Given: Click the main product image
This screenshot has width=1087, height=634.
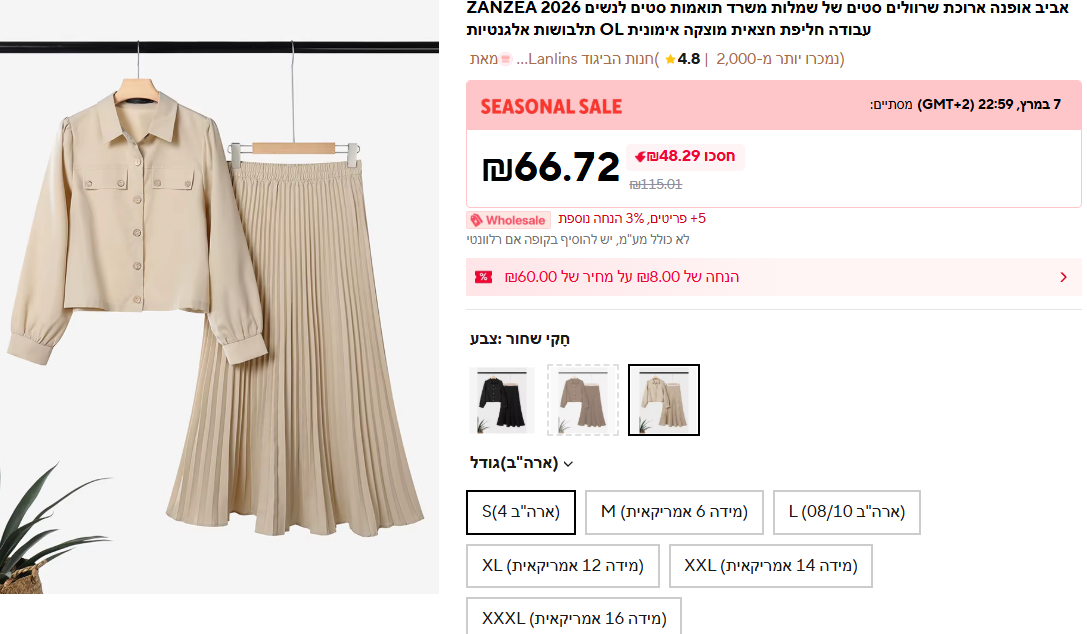Looking at the screenshot, I should coord(219,317).
